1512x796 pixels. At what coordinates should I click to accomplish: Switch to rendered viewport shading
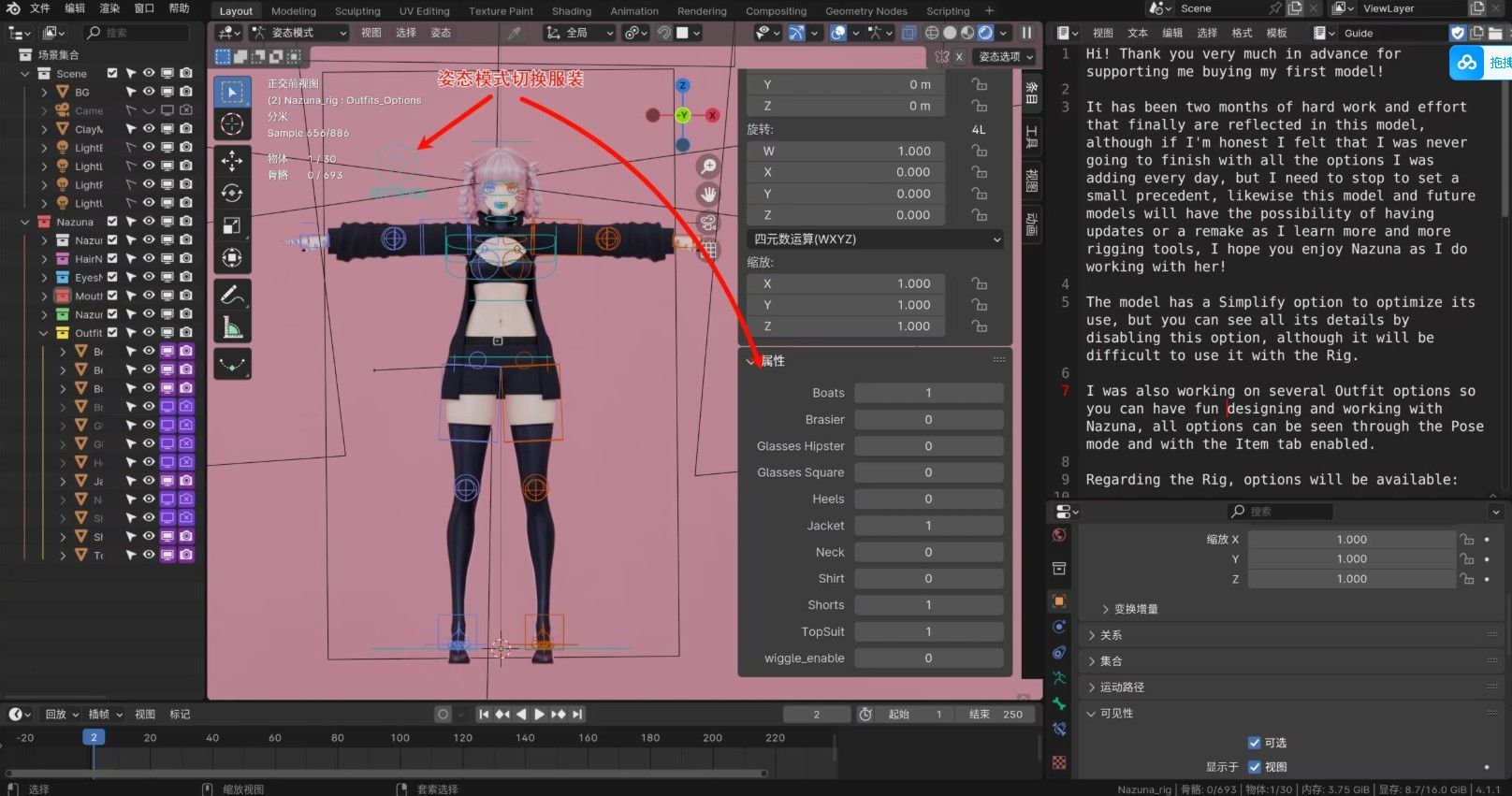tap(985, 33)
